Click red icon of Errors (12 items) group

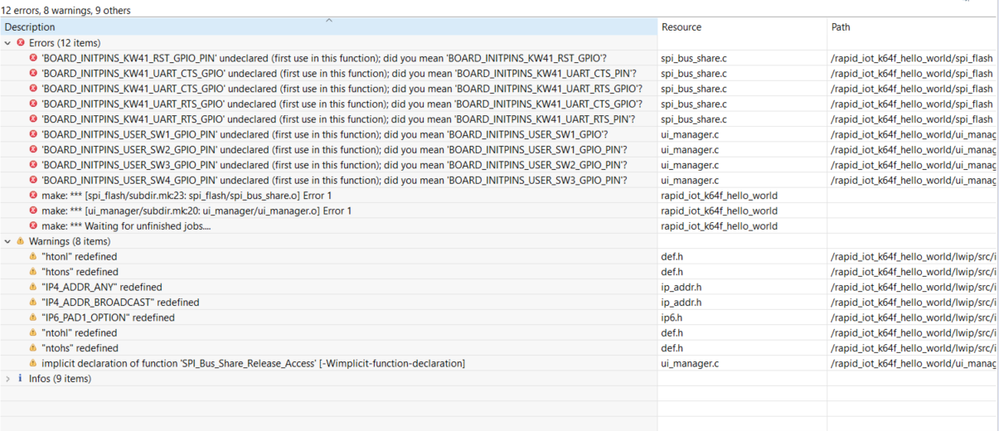[x=20, y=44]
